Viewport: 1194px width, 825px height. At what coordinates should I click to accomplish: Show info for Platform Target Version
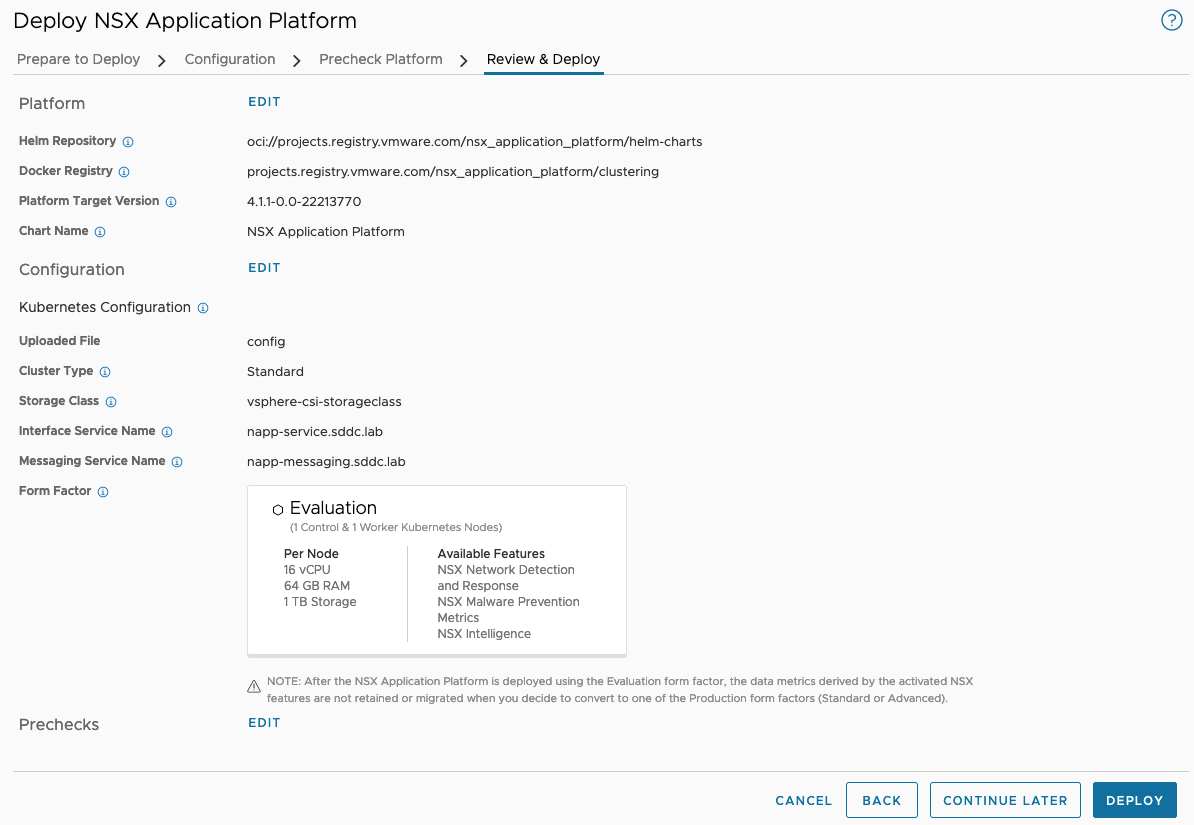tap(171, 202)
